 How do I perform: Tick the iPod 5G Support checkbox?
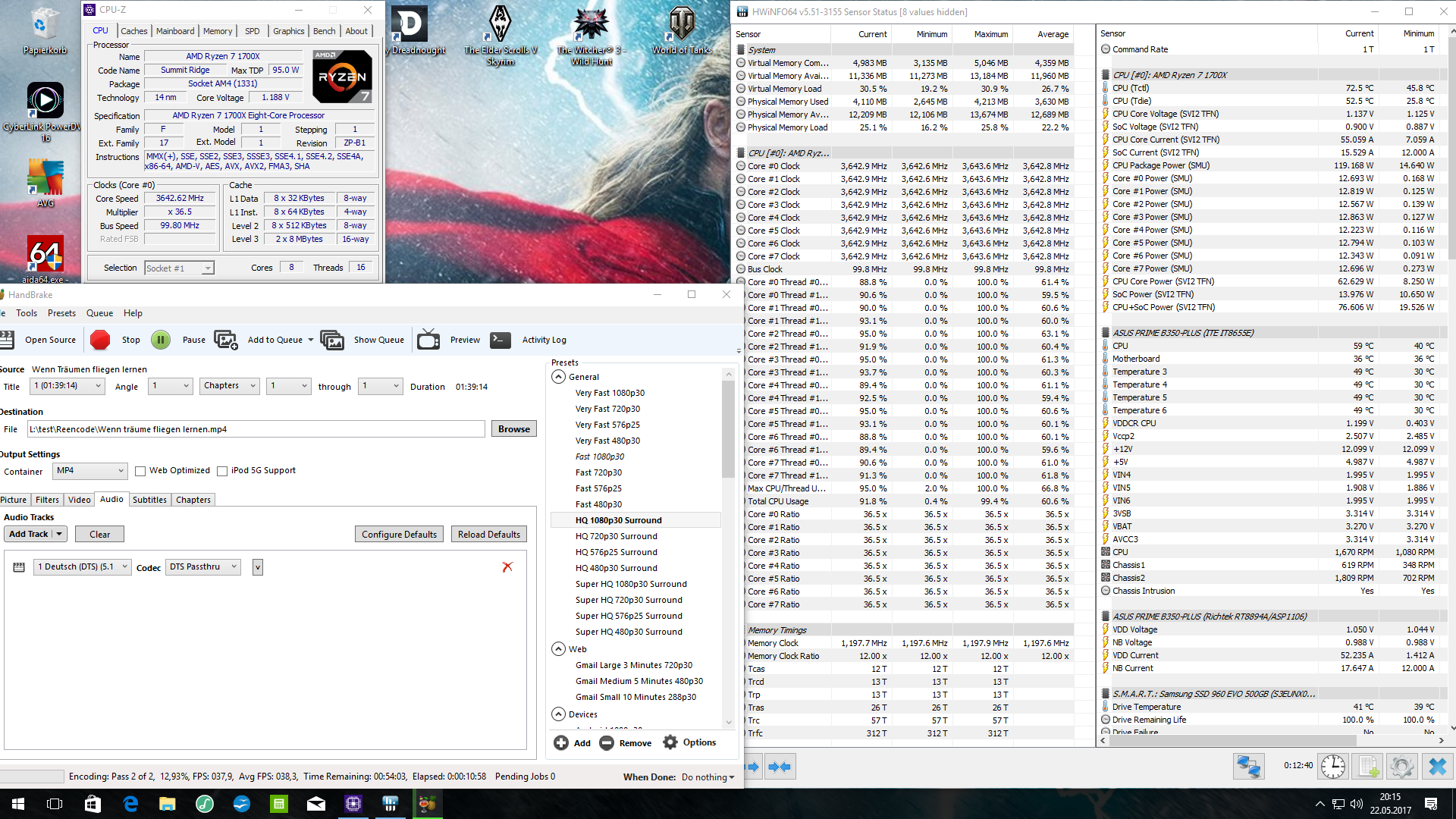coord(222,471)
